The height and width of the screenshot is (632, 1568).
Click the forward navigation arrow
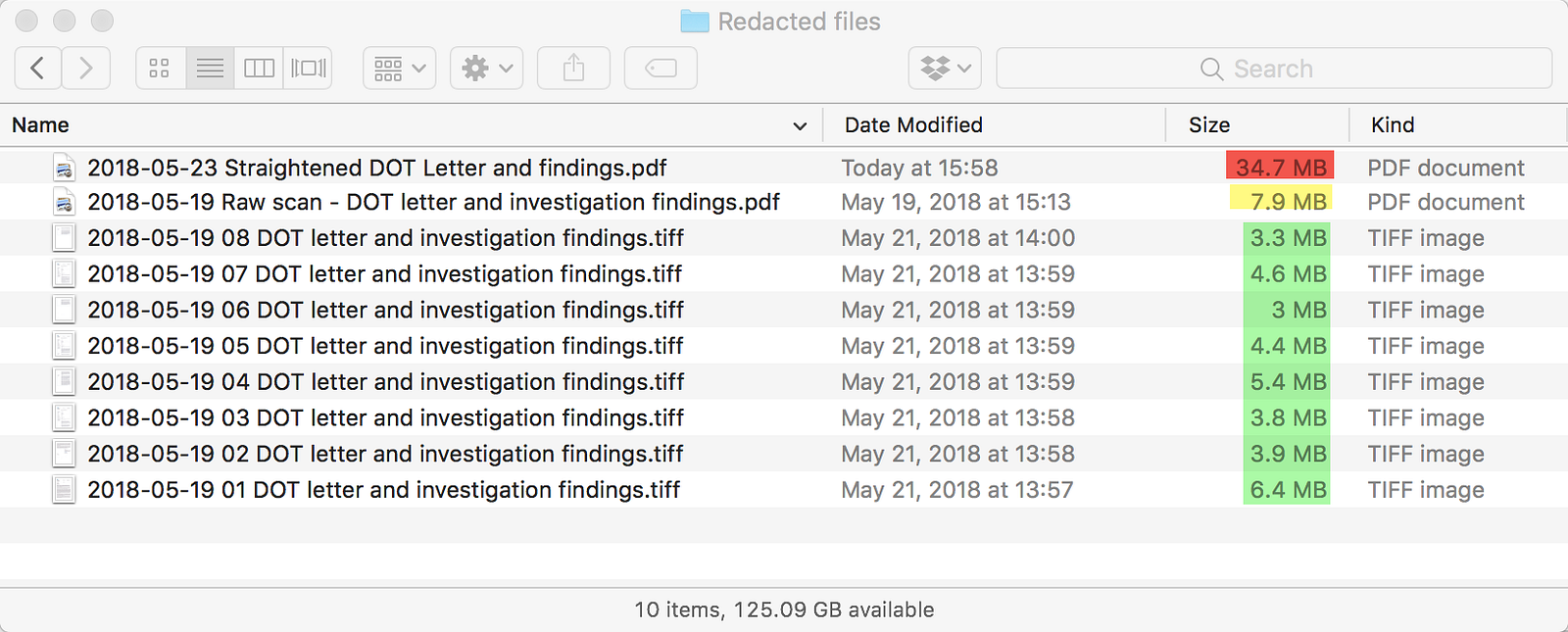(x=86, y=69)
